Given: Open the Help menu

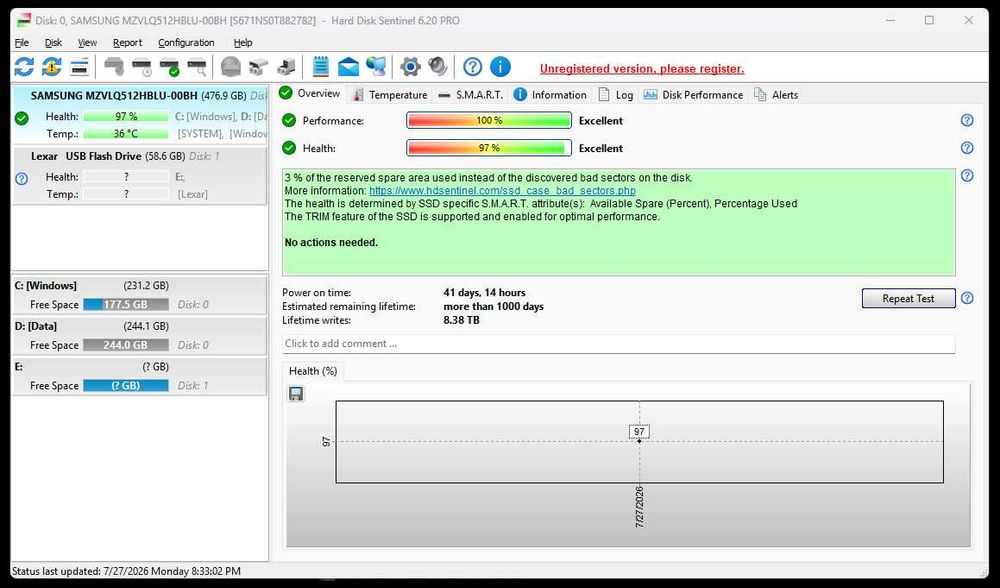Looking at the screenshot, I should pyautogui.click(x=243, y=42).
